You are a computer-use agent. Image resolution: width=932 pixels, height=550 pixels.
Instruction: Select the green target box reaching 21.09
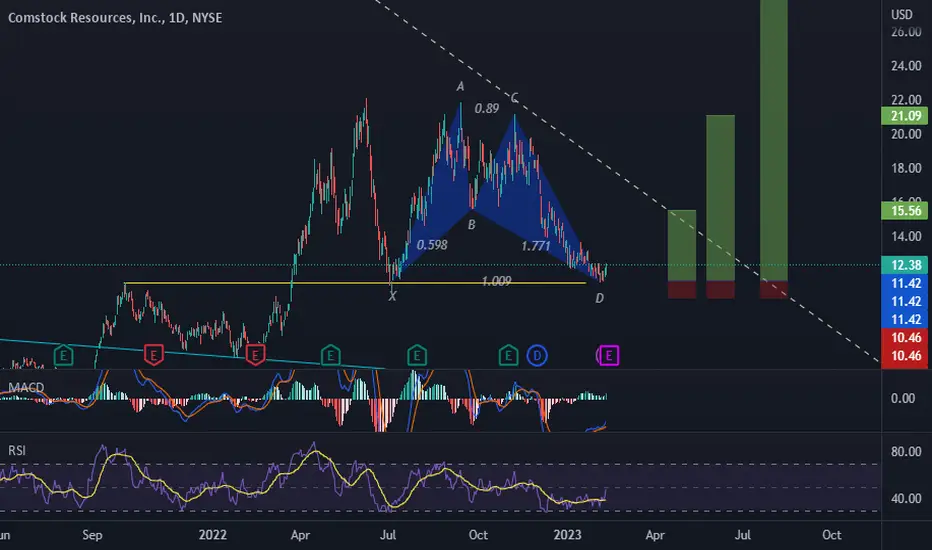pos(720,198)
